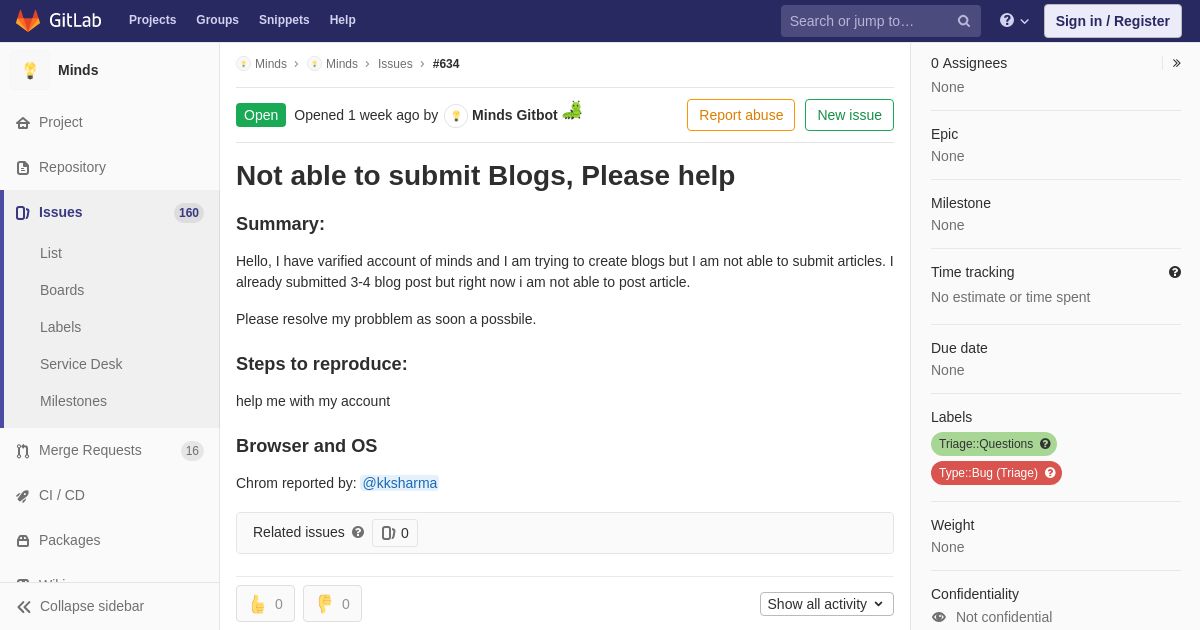Click the GitLab fox logo

tap(28, 20)
